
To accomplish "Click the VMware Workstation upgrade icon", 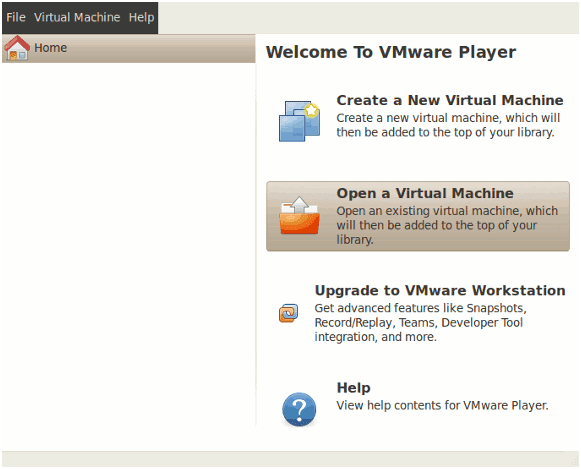I will click(288, 313).
